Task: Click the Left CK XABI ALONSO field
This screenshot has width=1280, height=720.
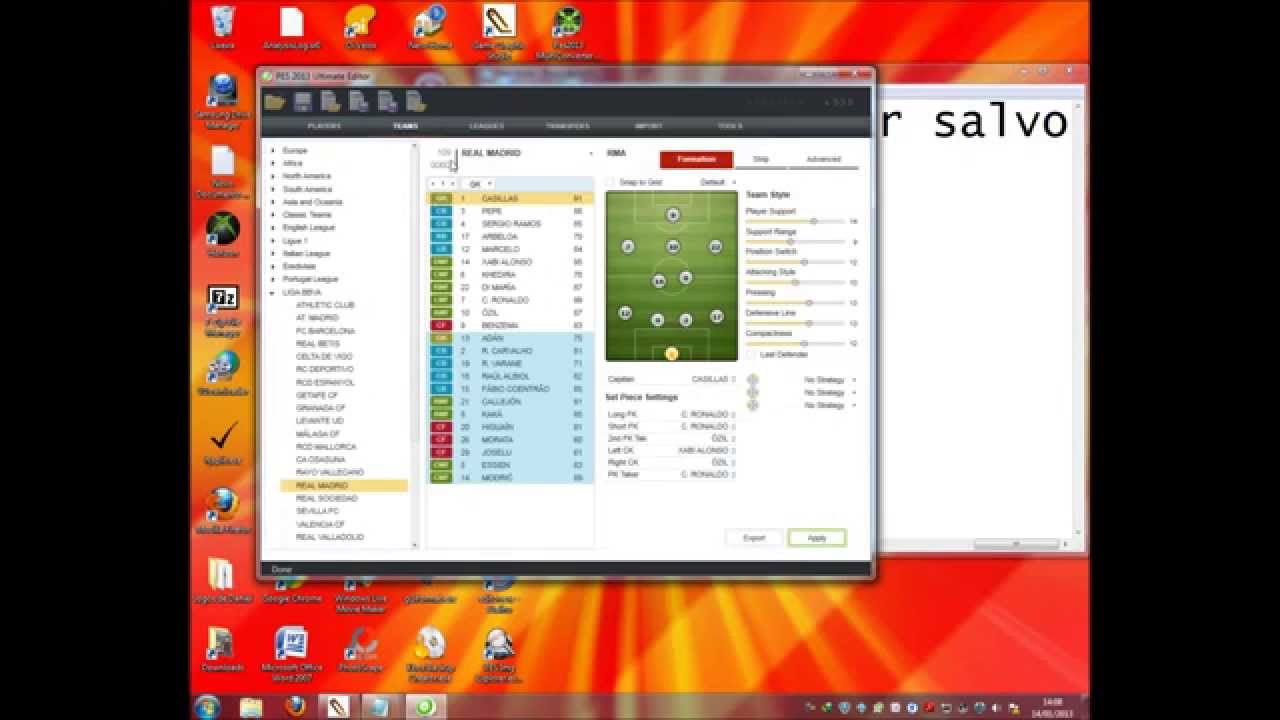Action: point(670,450)
